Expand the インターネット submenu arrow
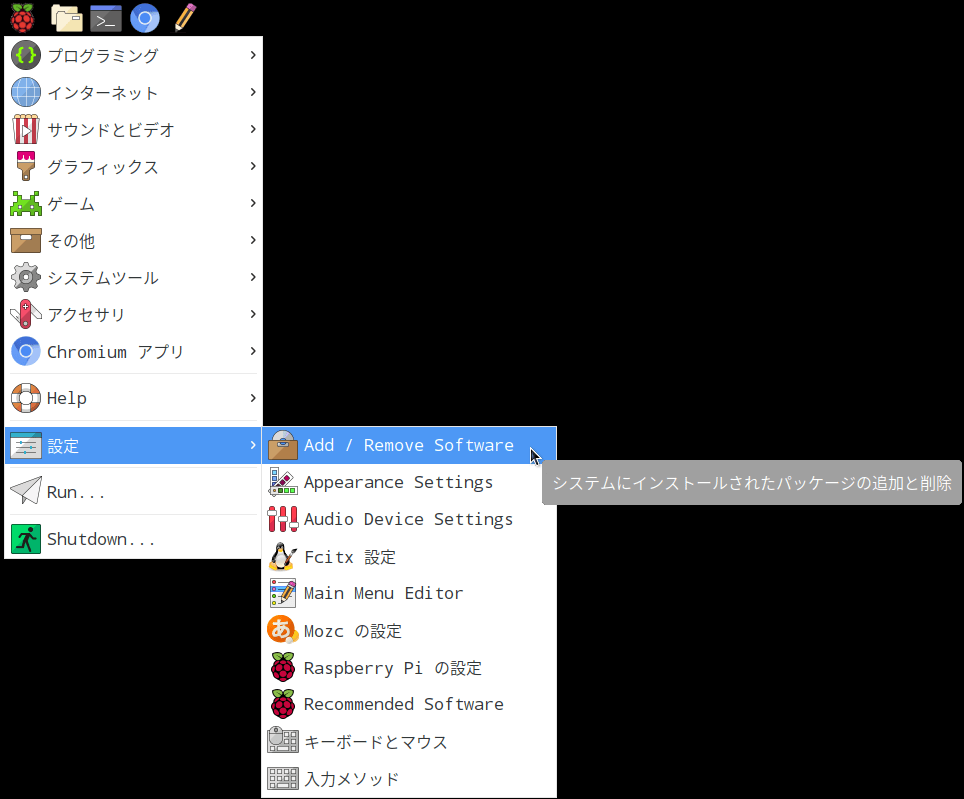 click(x=253, y=92)
